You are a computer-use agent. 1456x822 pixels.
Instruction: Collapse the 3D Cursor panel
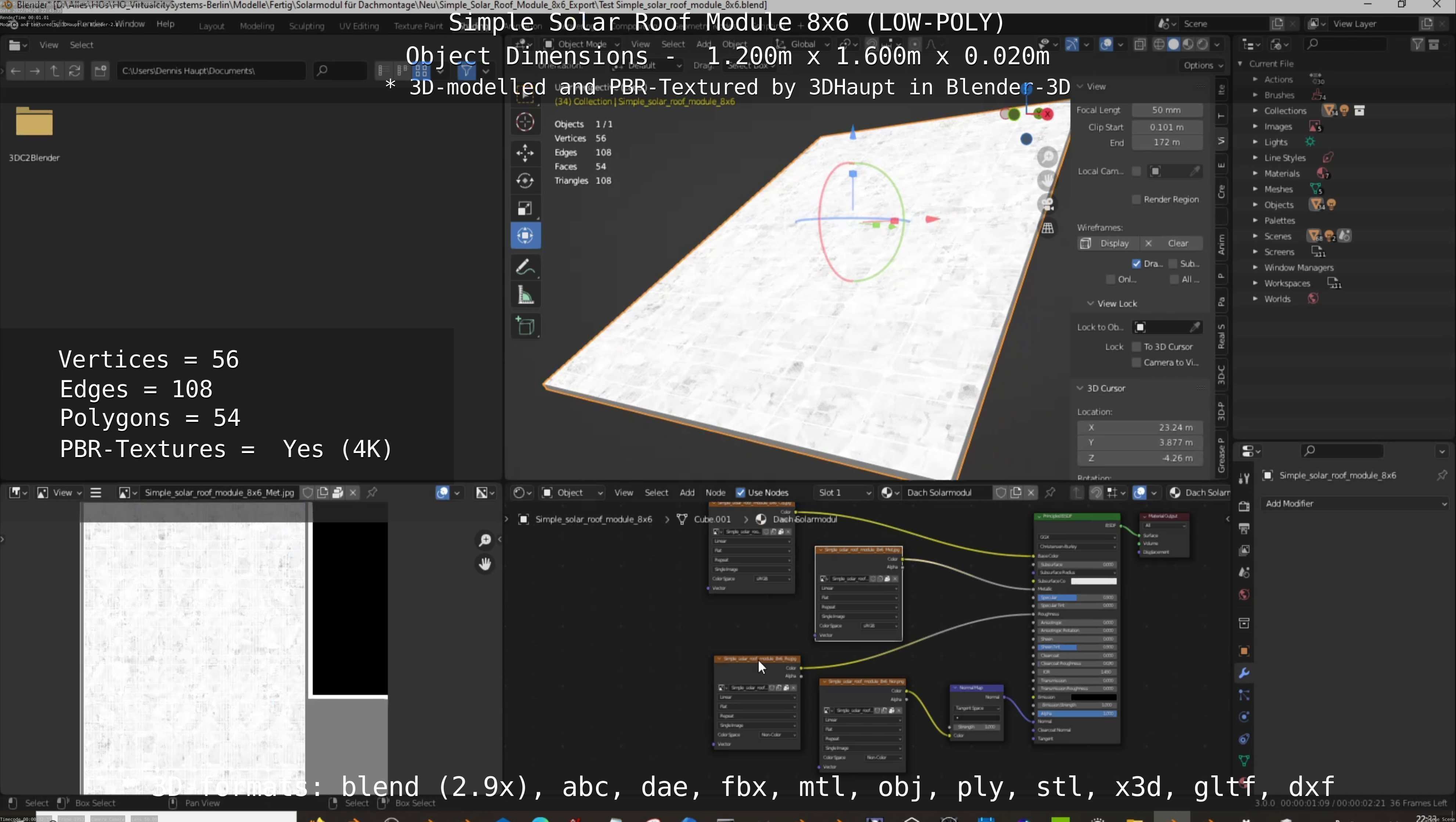1080,388
